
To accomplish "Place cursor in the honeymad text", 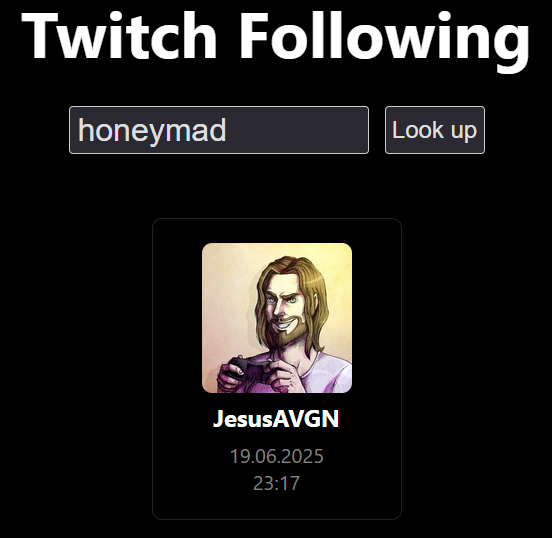I will pos(152,131).
